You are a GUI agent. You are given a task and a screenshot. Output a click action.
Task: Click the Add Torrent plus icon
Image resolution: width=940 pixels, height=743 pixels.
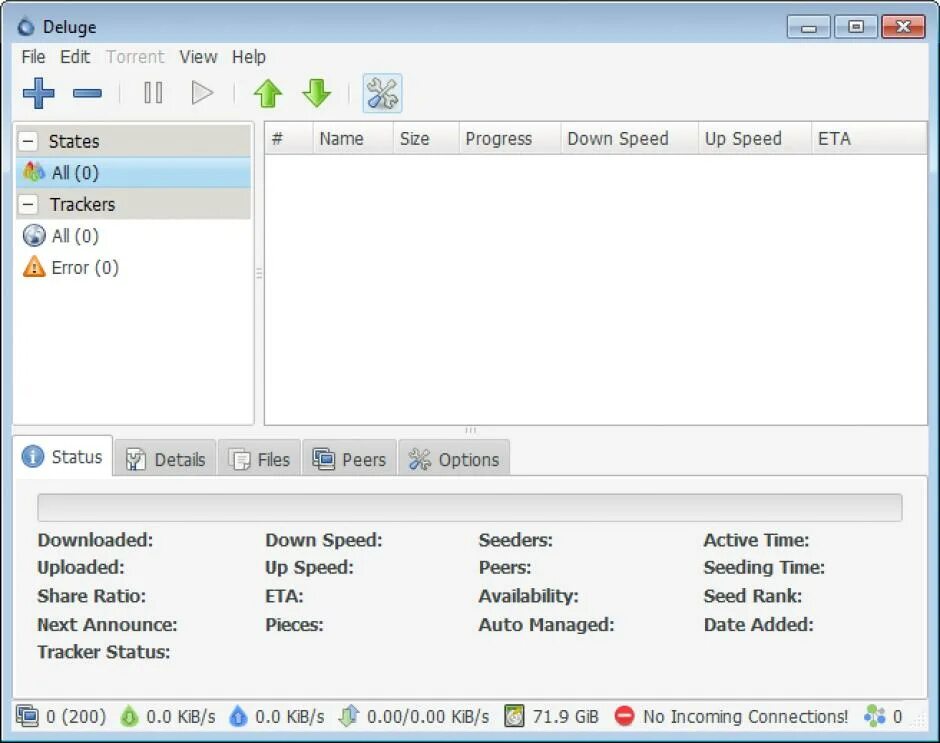coord(38,93)
